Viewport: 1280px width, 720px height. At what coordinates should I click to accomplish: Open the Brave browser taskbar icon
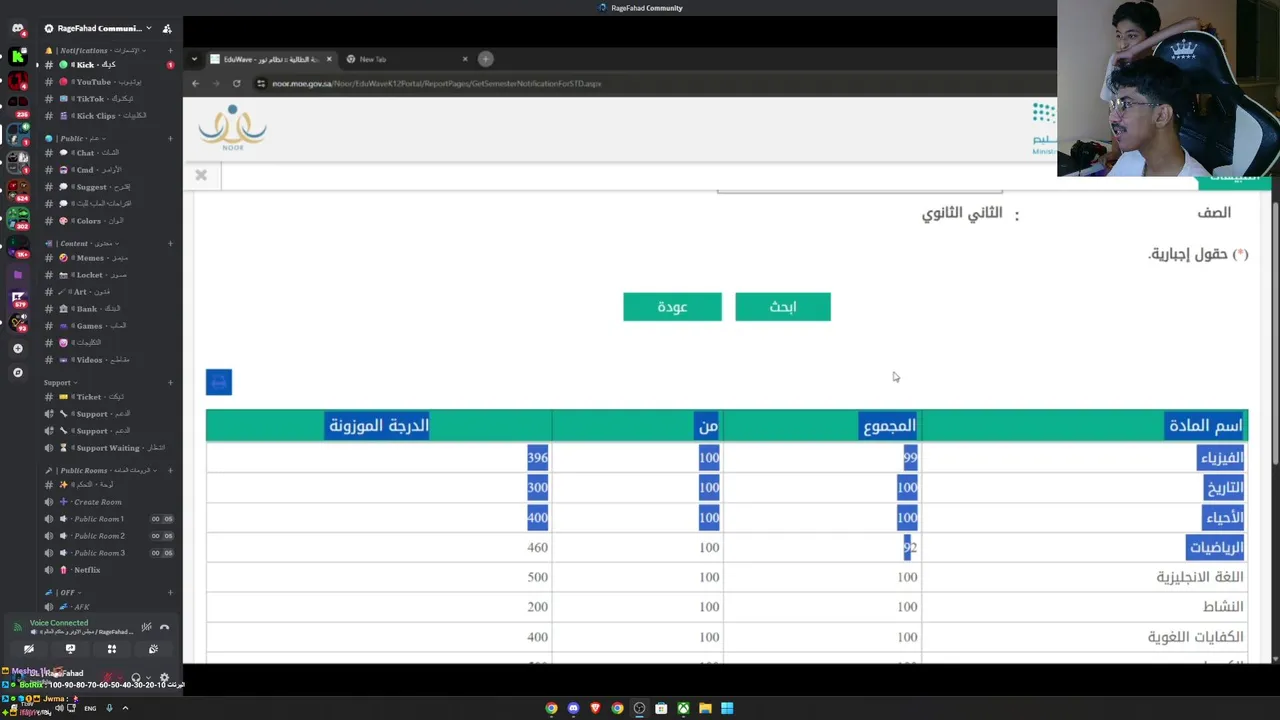pyautogui.click(x=595, y=708)
